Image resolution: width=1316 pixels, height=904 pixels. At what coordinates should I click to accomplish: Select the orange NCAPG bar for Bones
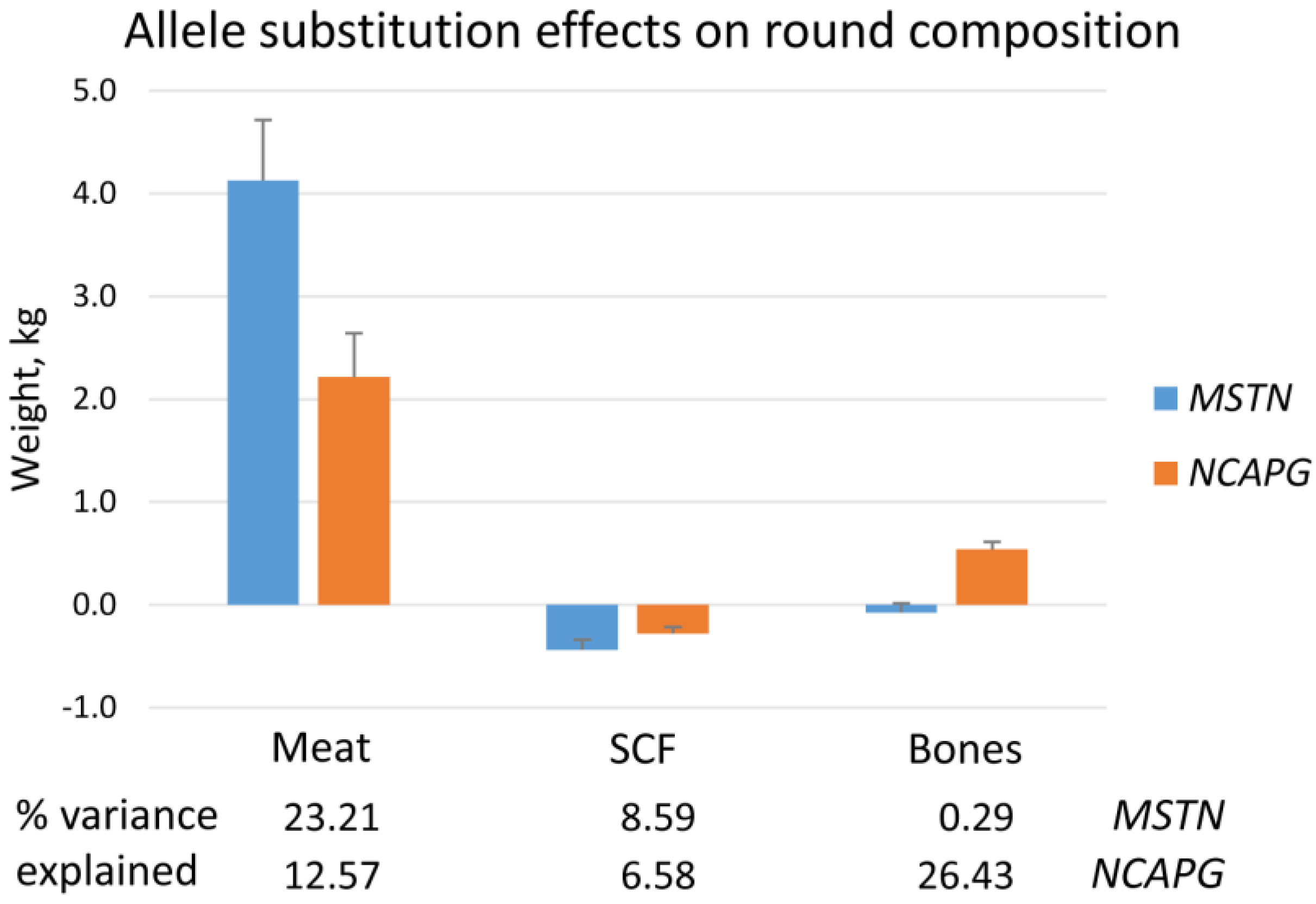click(x=992, y=577)
